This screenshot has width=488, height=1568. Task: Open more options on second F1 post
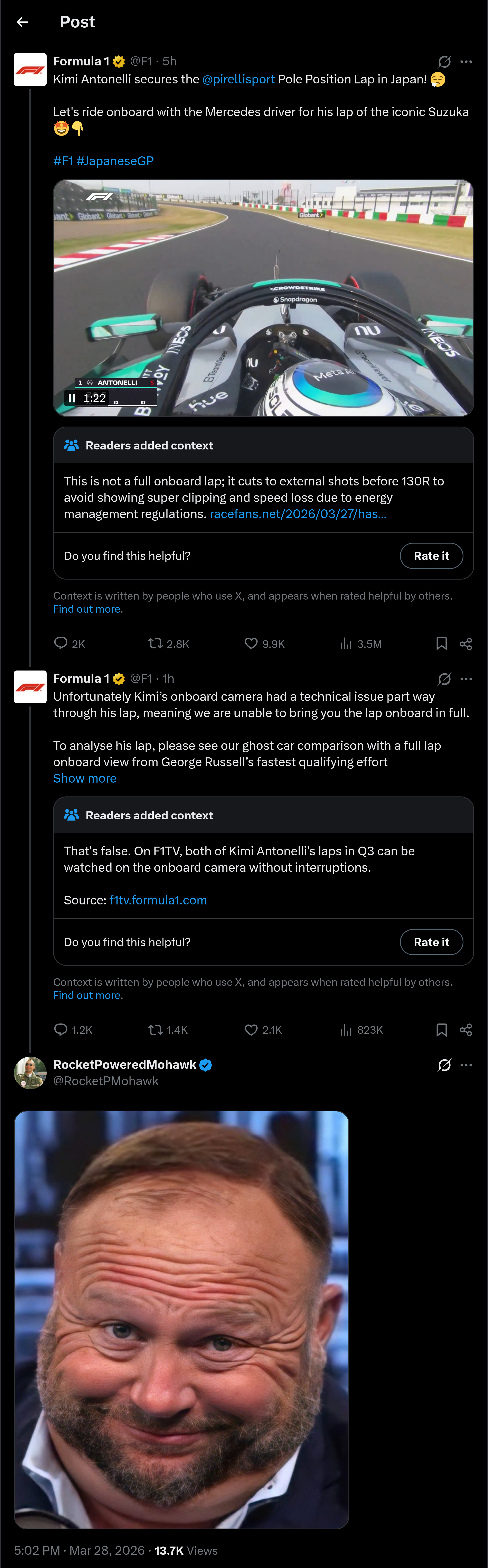click(x=466, y=679)
